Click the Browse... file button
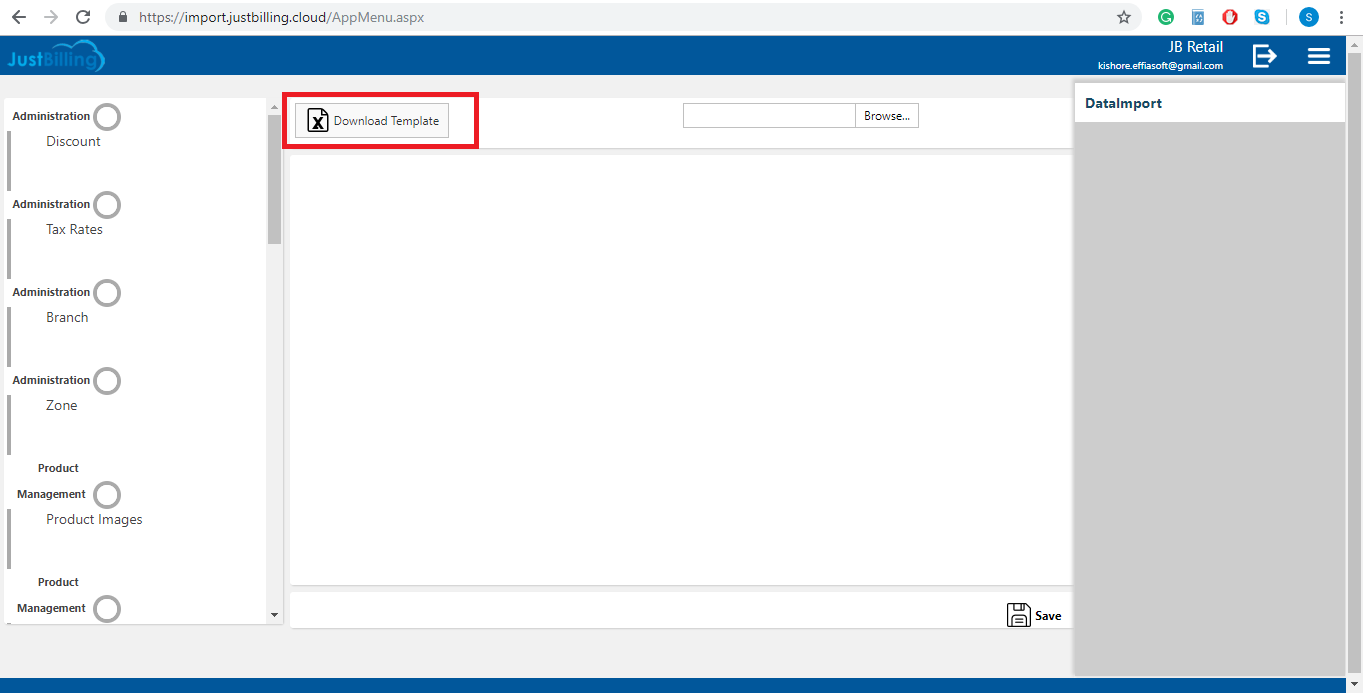Viewport: 1369px width, 693px height. click(886, 116)
